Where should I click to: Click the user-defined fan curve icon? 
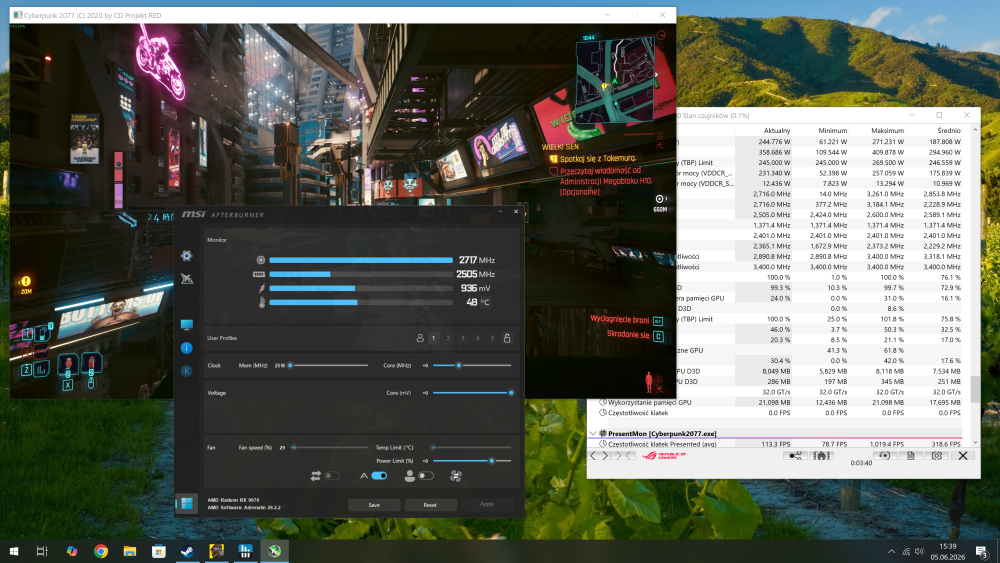pyautogui.click(x=455, y=476)
